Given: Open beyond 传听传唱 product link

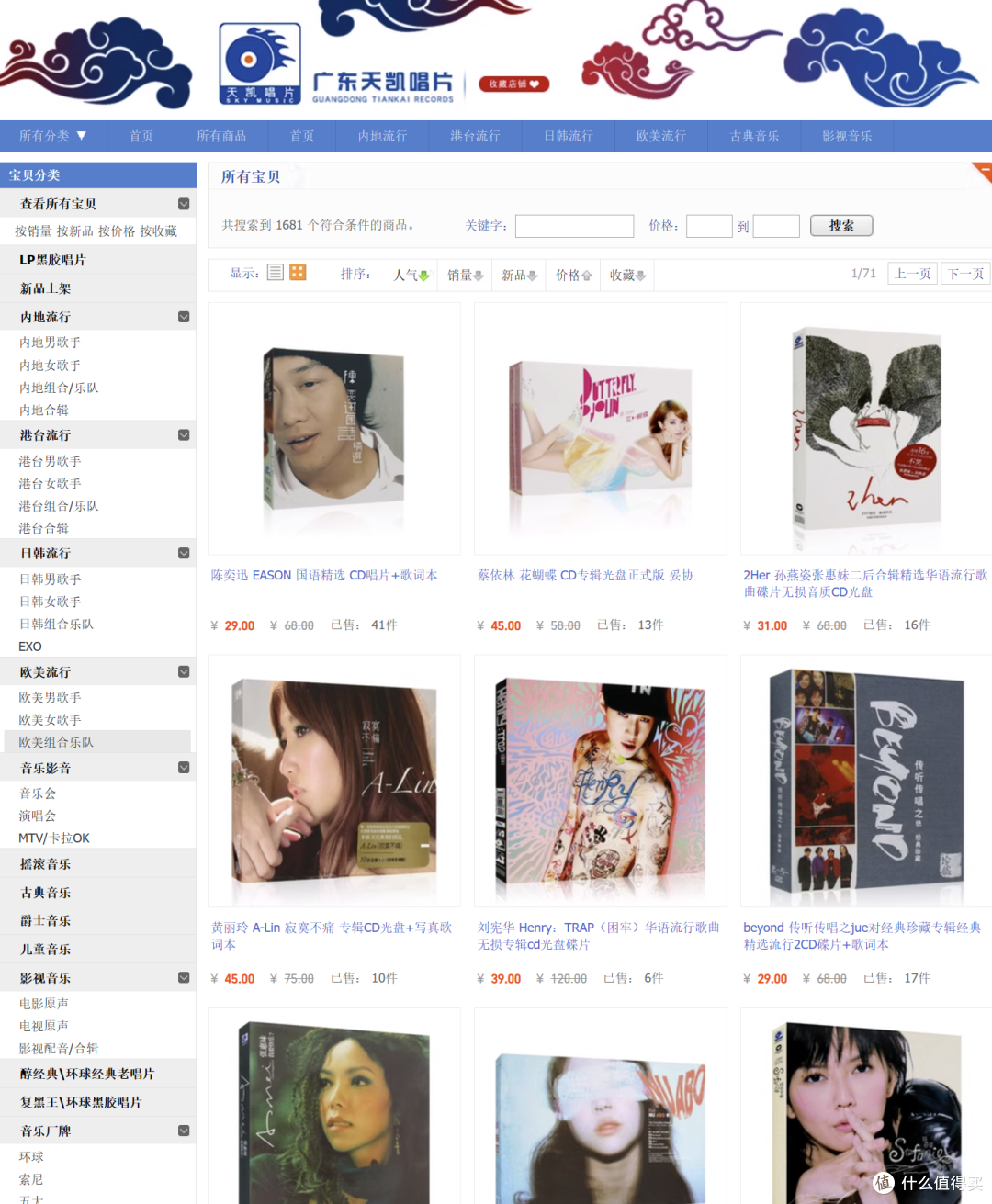Looking at the screenshot, I should click(x=862, y=936).
